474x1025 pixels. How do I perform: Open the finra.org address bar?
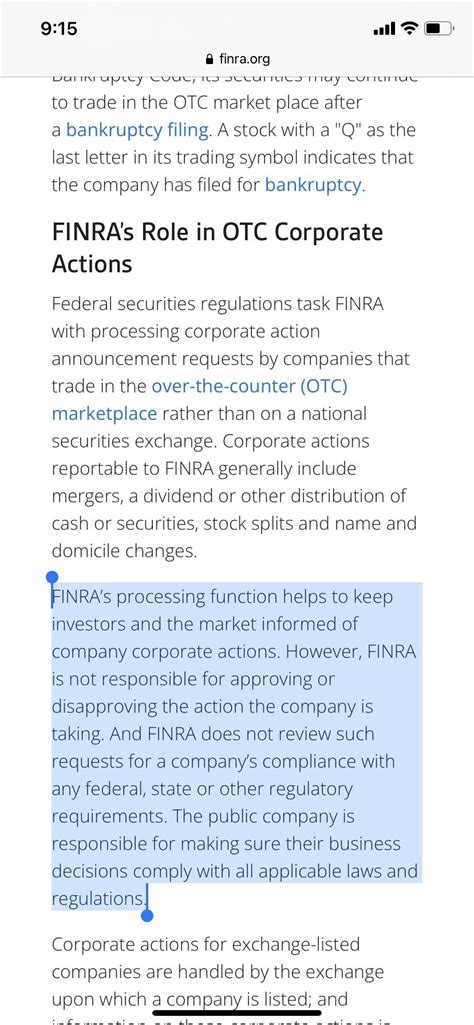point(237,59)
